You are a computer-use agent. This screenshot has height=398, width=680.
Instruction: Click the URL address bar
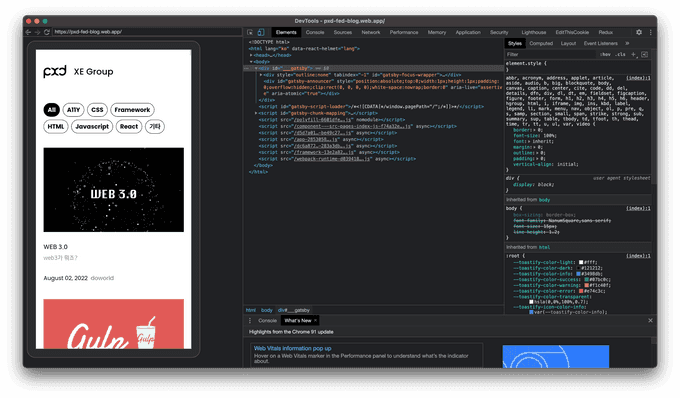tap(147, 32)
